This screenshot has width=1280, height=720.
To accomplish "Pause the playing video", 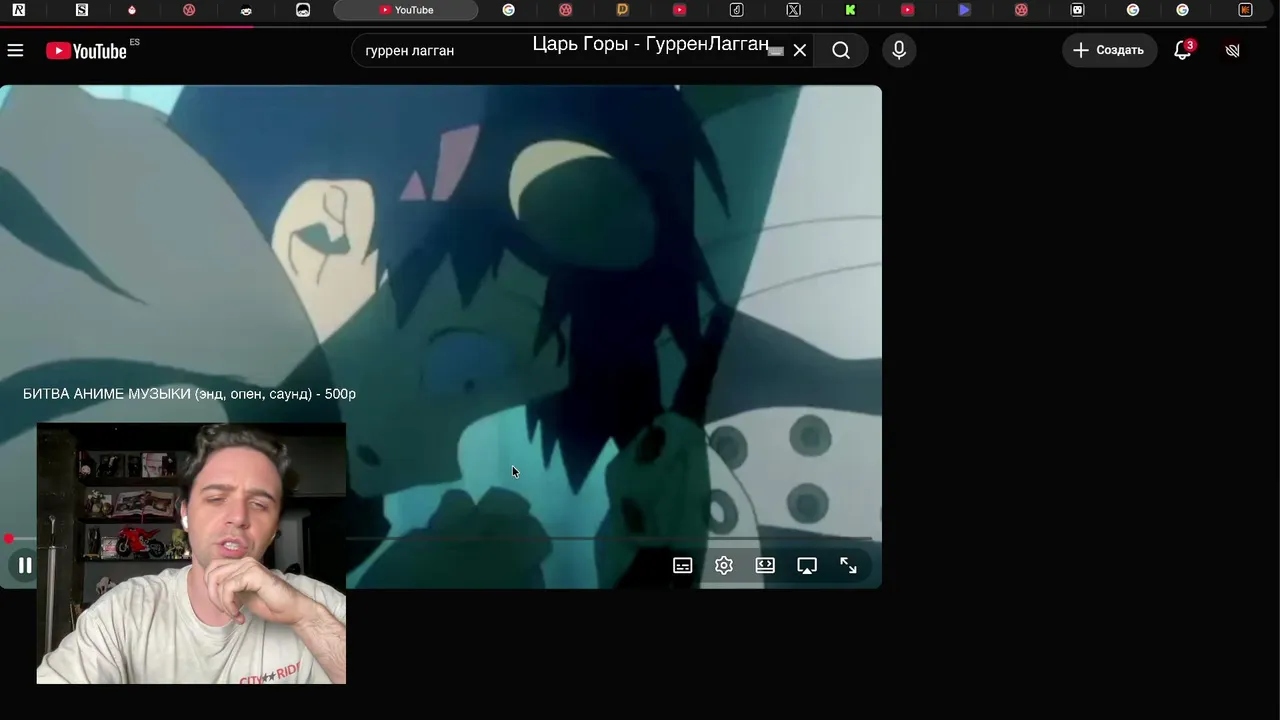I will (x=25, y=566).
